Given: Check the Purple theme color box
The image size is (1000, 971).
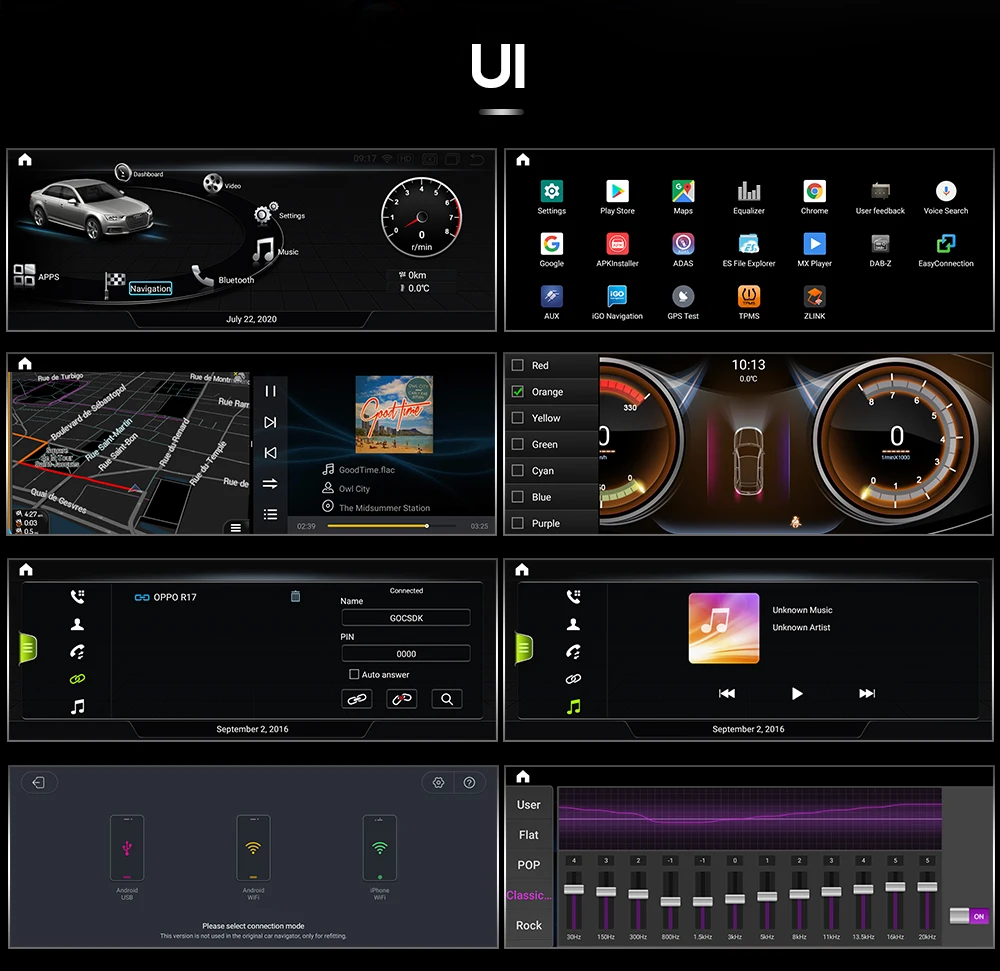Looking at the screenshot, I should tap(518, 523).
